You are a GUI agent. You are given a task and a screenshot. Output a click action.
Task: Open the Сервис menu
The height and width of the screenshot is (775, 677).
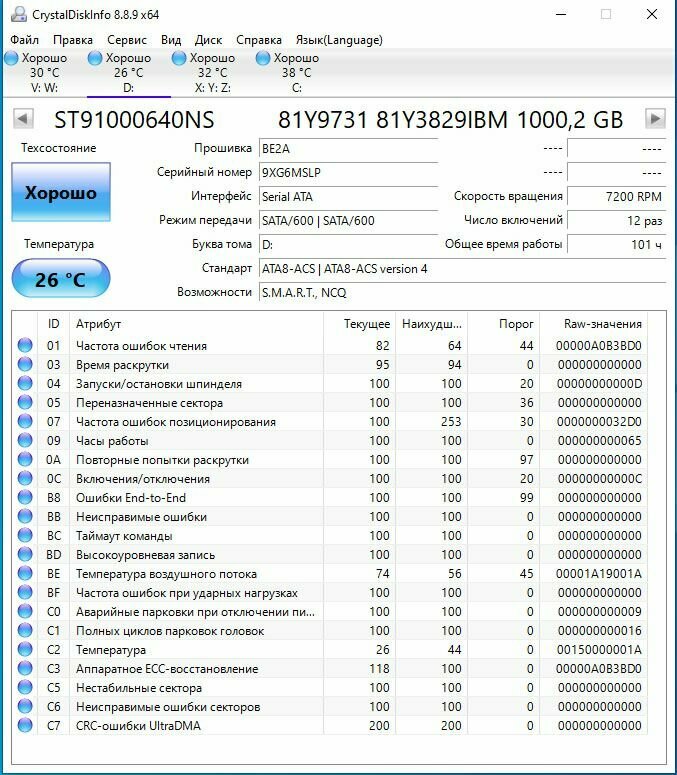point(127,40)
